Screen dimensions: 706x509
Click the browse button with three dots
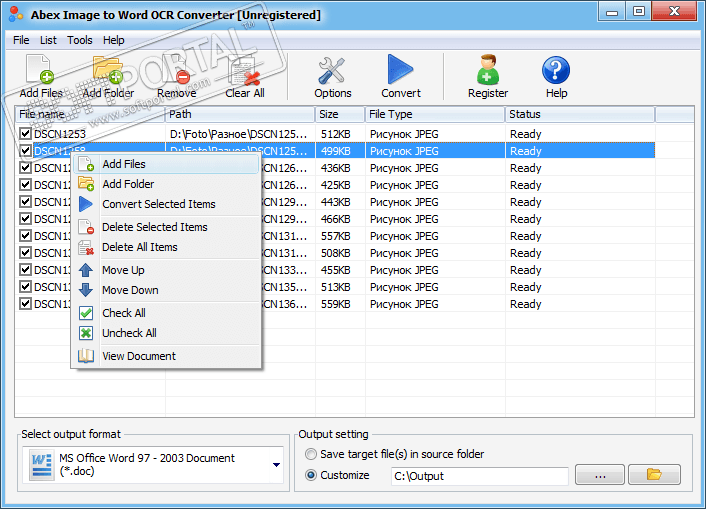pyautogui.click(x=600, y=475)
